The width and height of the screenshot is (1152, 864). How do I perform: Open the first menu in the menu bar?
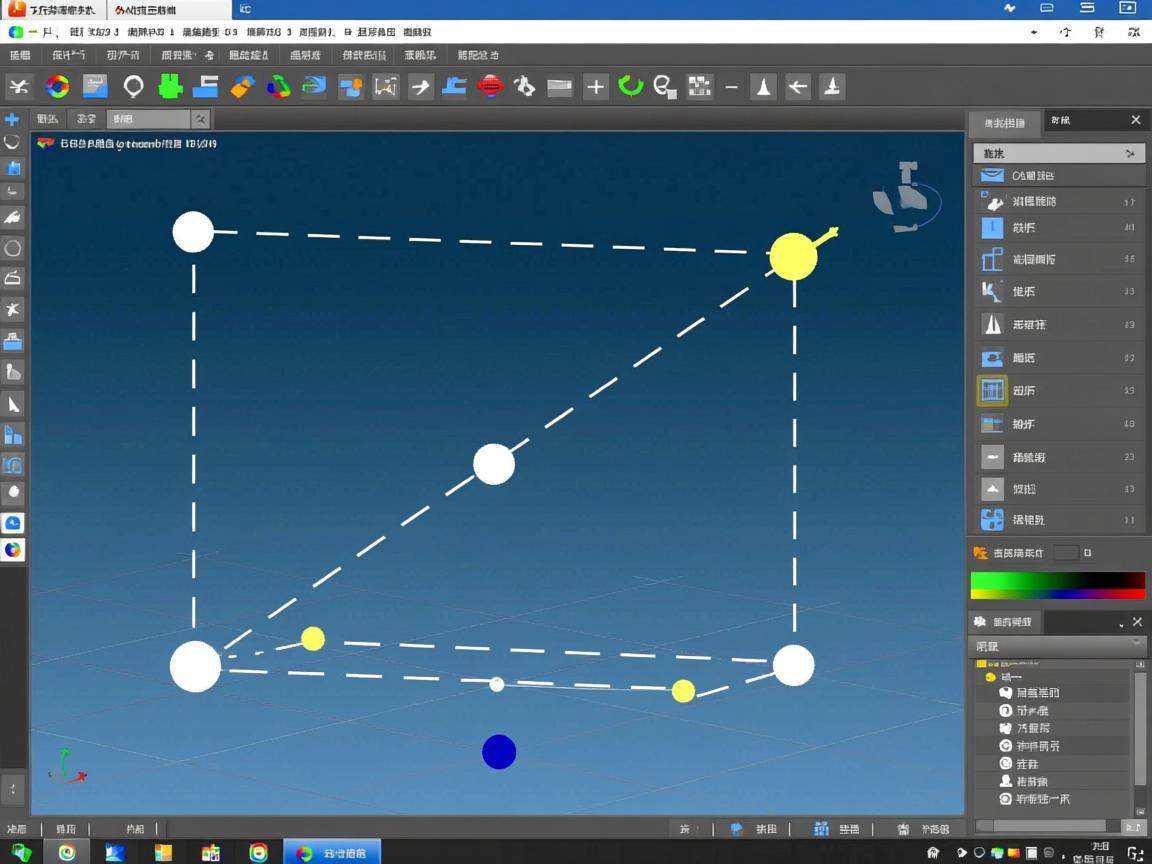click(20, 55)
